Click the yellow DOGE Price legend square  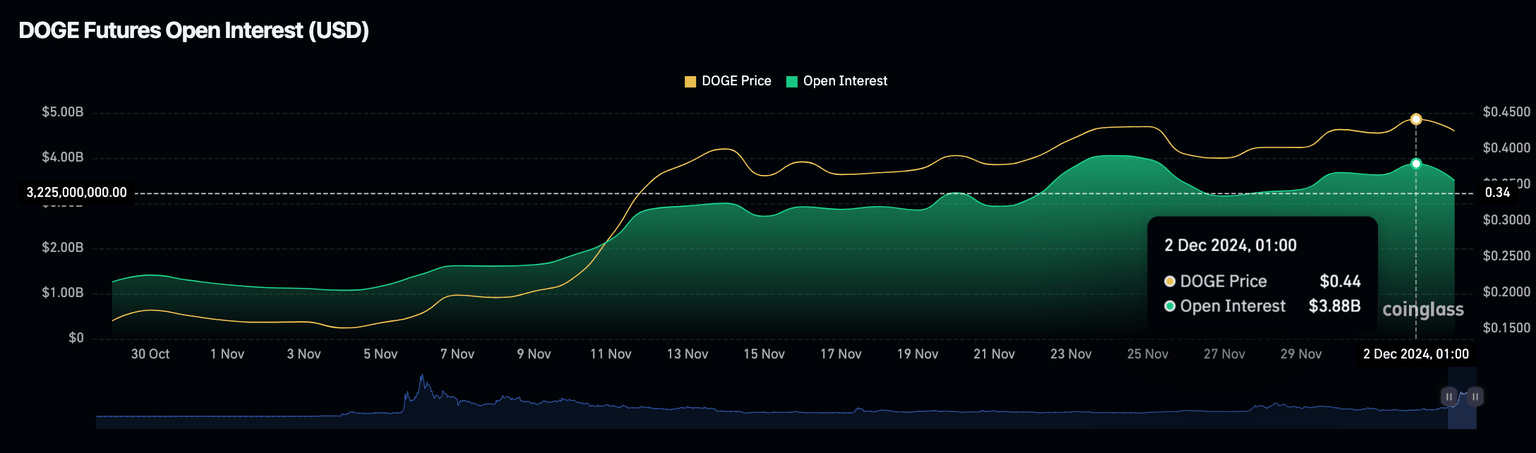click(x=690, y=81)
